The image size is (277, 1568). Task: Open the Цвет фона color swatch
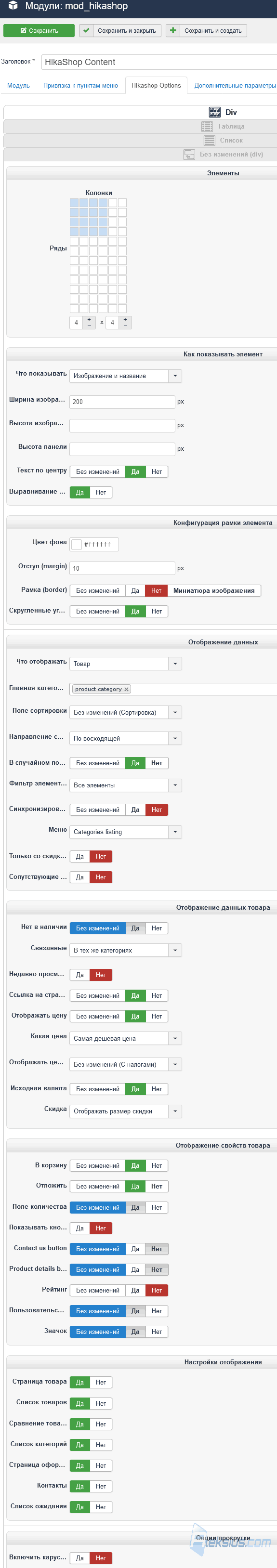pyautogui.click(x=77, y=544)
